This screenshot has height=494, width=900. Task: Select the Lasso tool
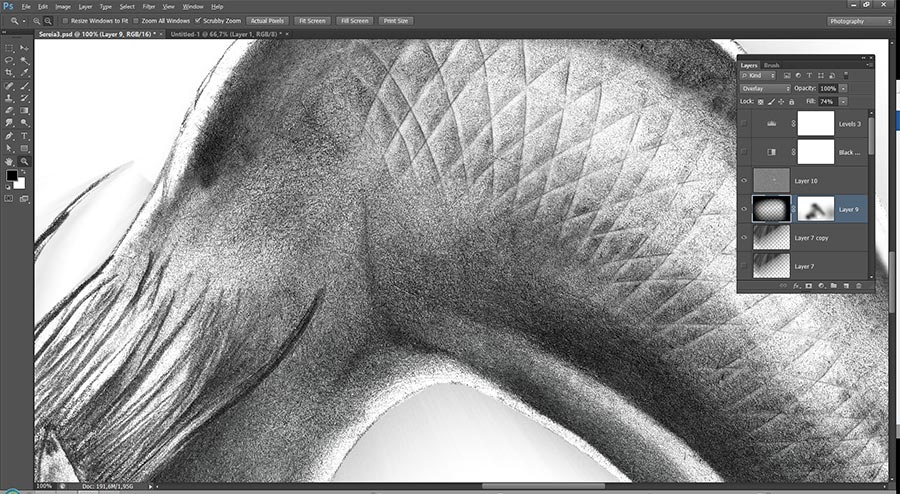click(x=10, y=60)
